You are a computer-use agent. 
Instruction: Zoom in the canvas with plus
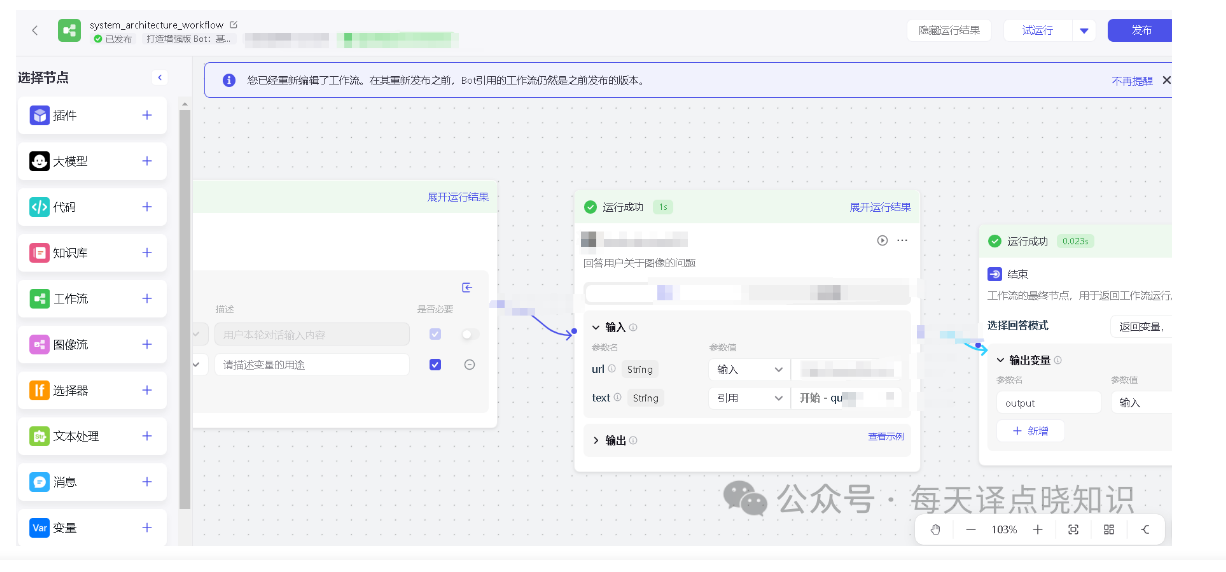[1038, 529]
